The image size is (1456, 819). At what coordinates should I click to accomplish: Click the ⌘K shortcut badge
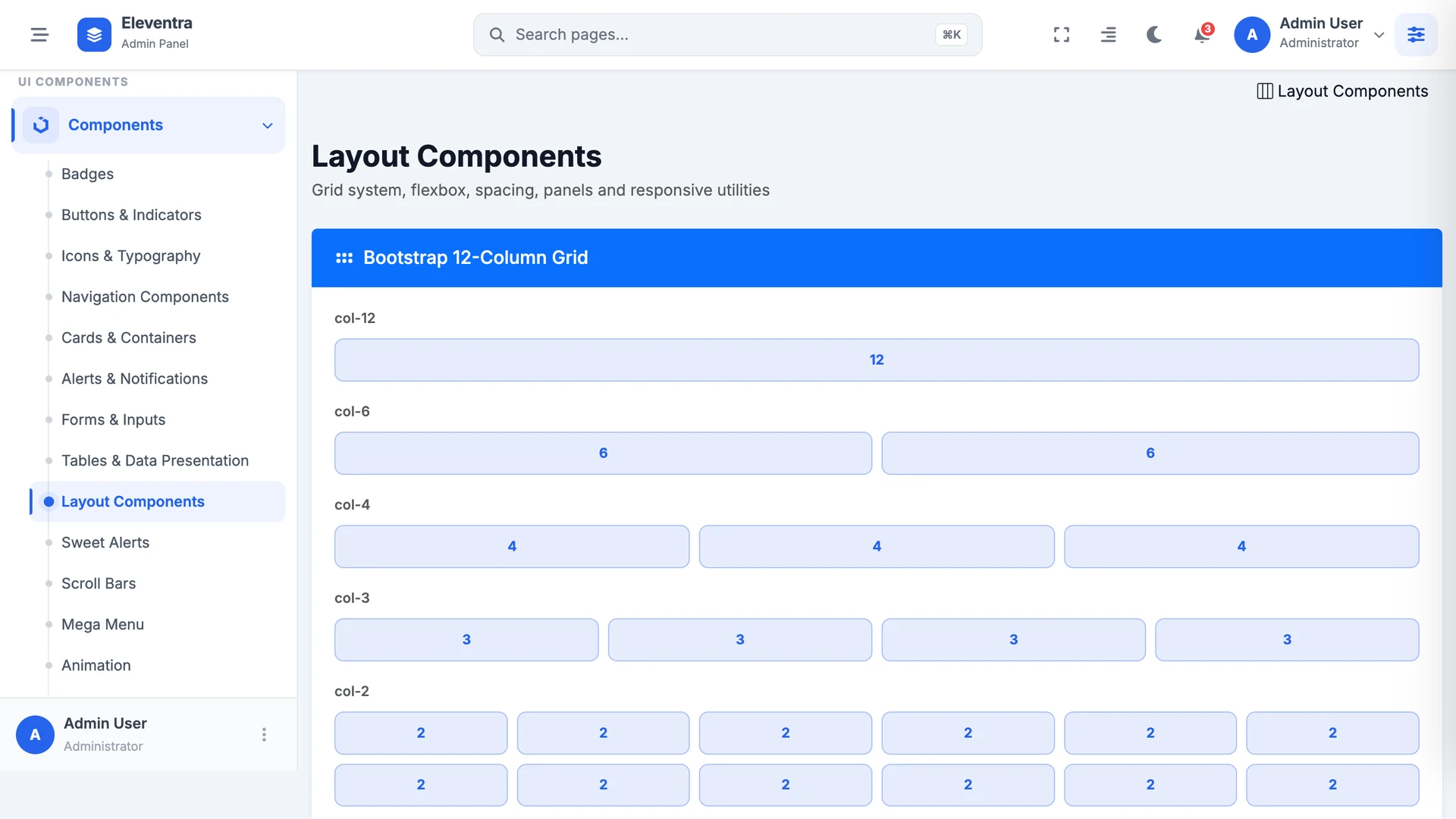(x=951, y=35)
